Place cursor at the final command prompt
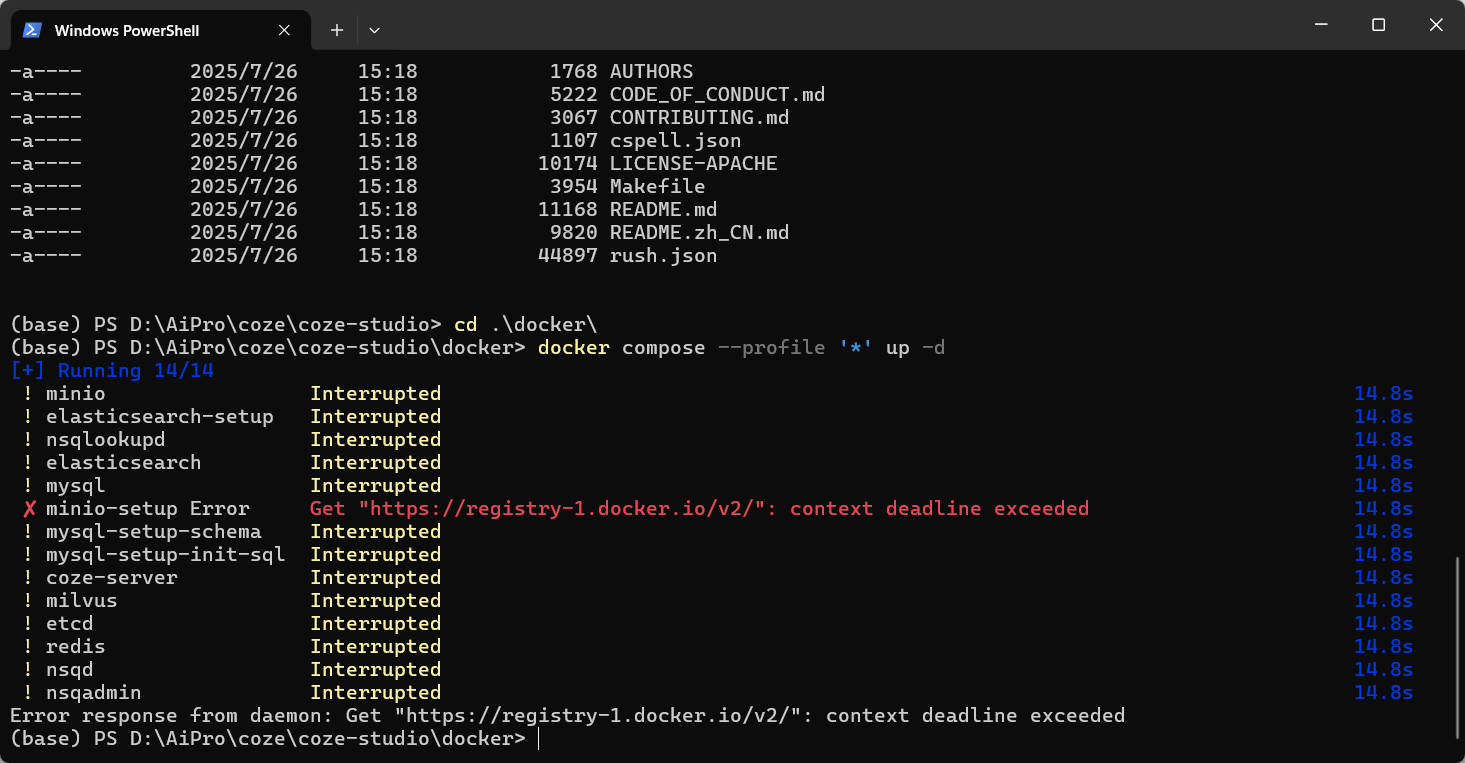1465x763 pixels. 538,739
